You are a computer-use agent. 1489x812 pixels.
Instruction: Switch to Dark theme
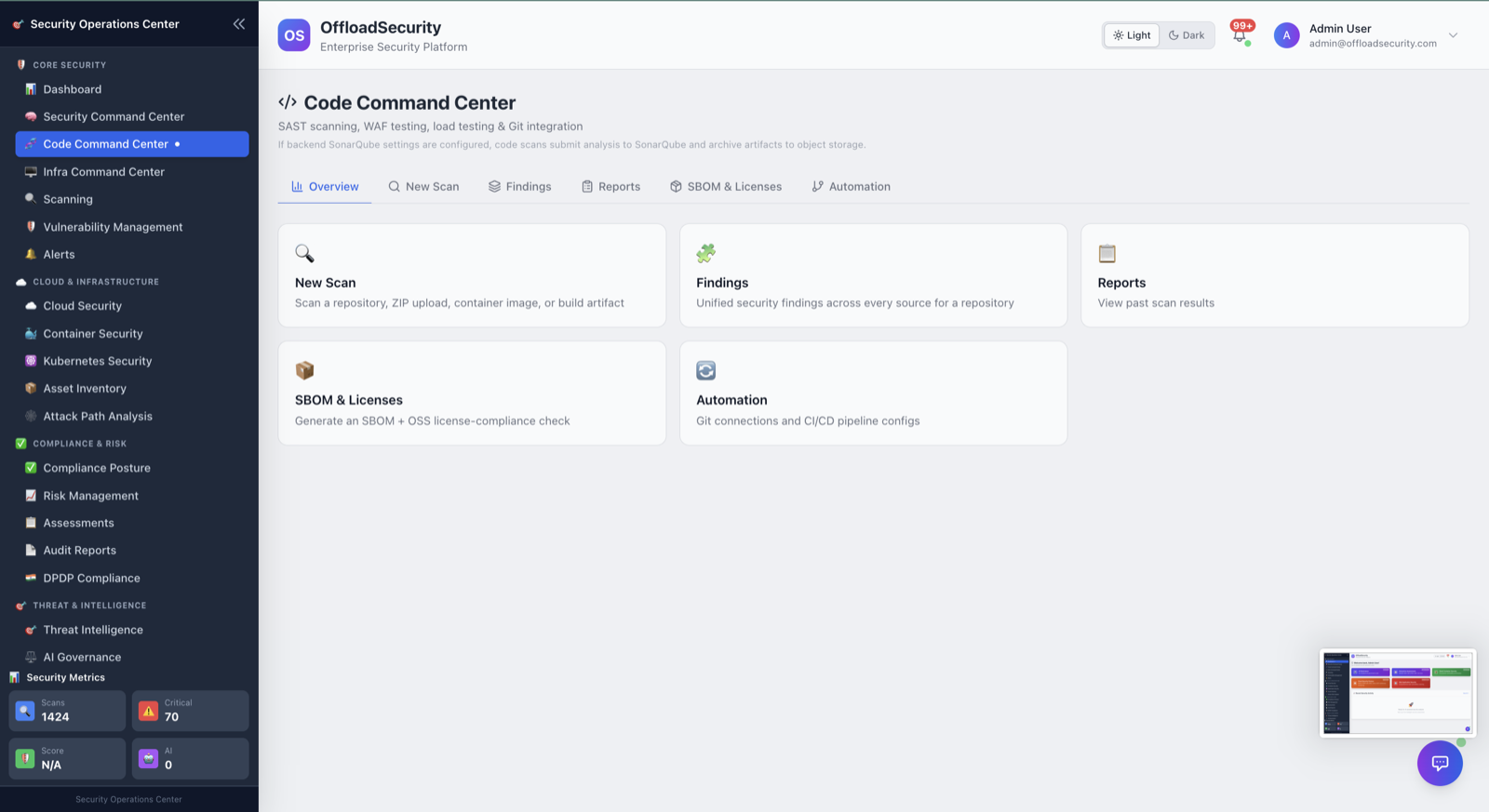(1187, 35)
